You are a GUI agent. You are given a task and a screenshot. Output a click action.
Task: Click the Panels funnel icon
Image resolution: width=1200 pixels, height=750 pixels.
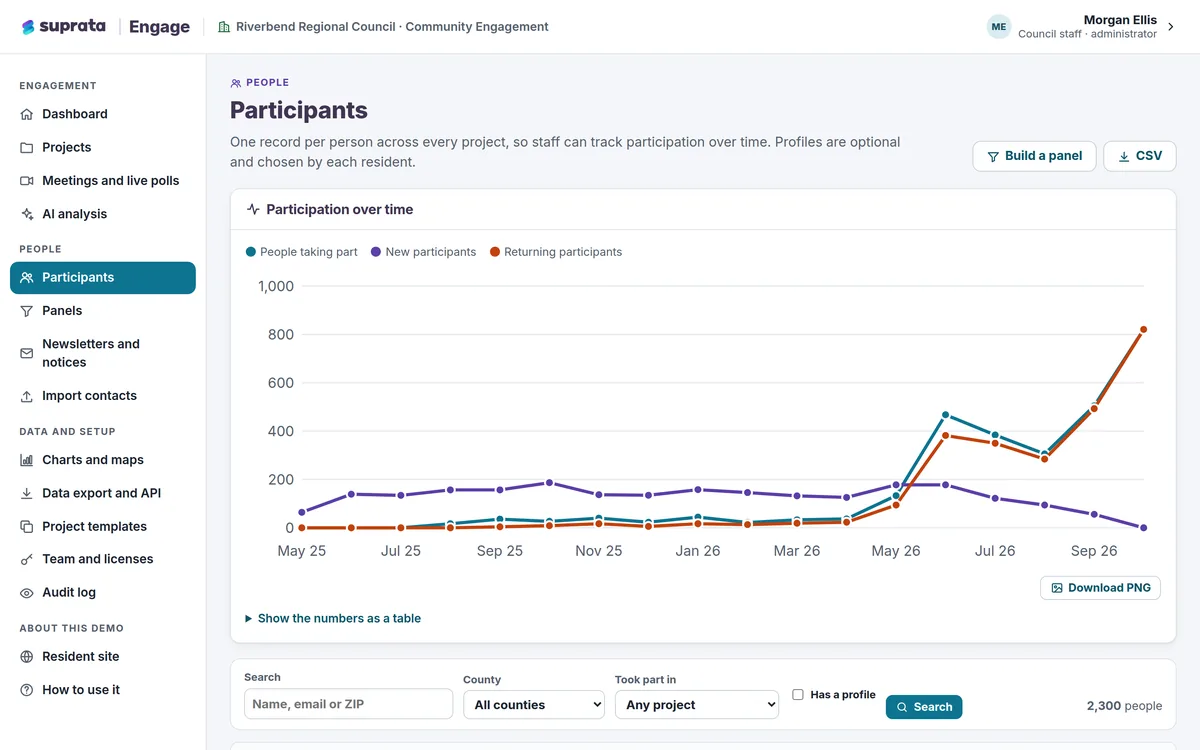pos(27,311)
